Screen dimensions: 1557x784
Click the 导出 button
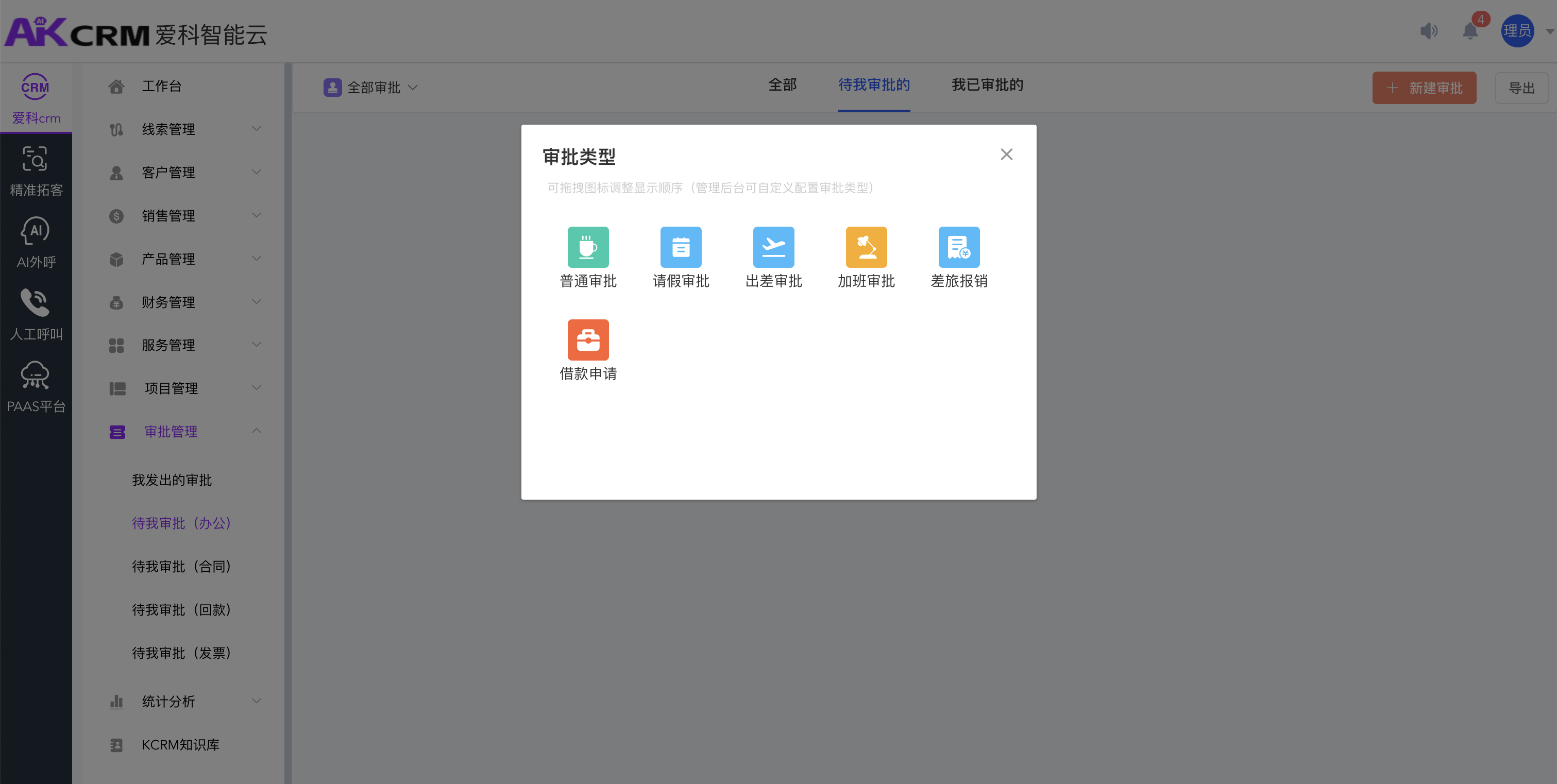1521,88
